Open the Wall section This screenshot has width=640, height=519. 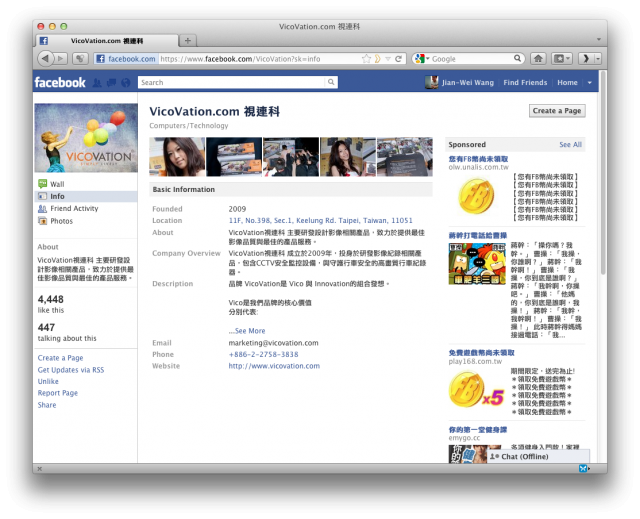coord(57,184)
